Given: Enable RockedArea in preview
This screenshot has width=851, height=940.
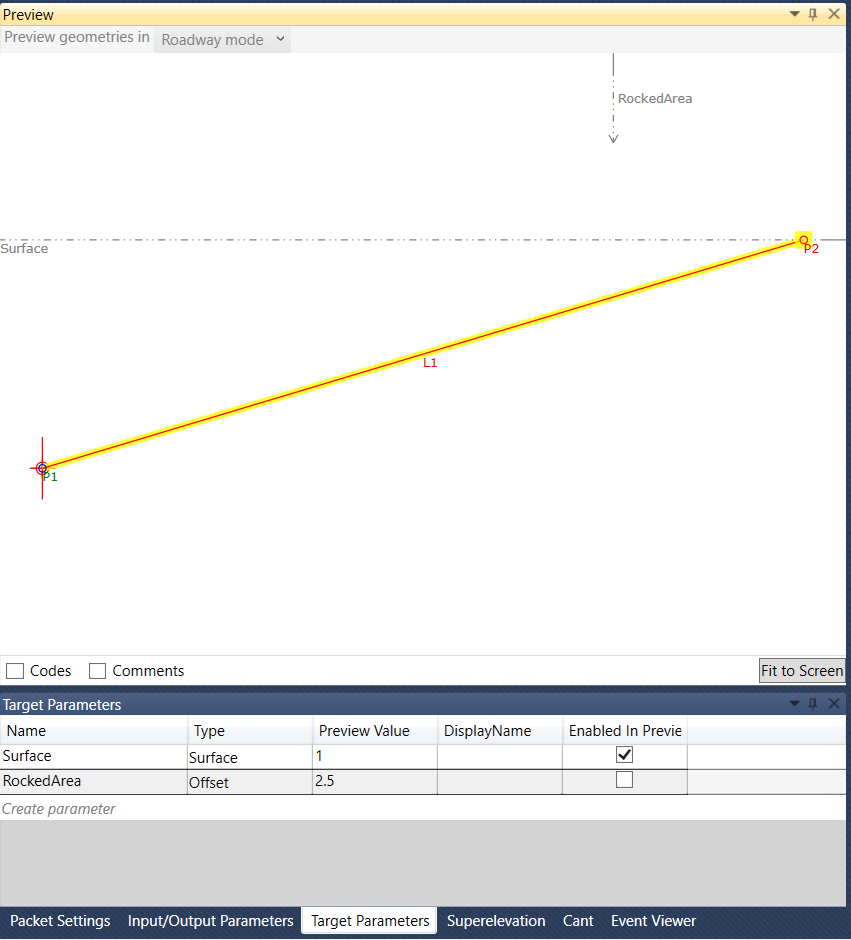Looking at the screenshot, I should (x=624, y=781).
